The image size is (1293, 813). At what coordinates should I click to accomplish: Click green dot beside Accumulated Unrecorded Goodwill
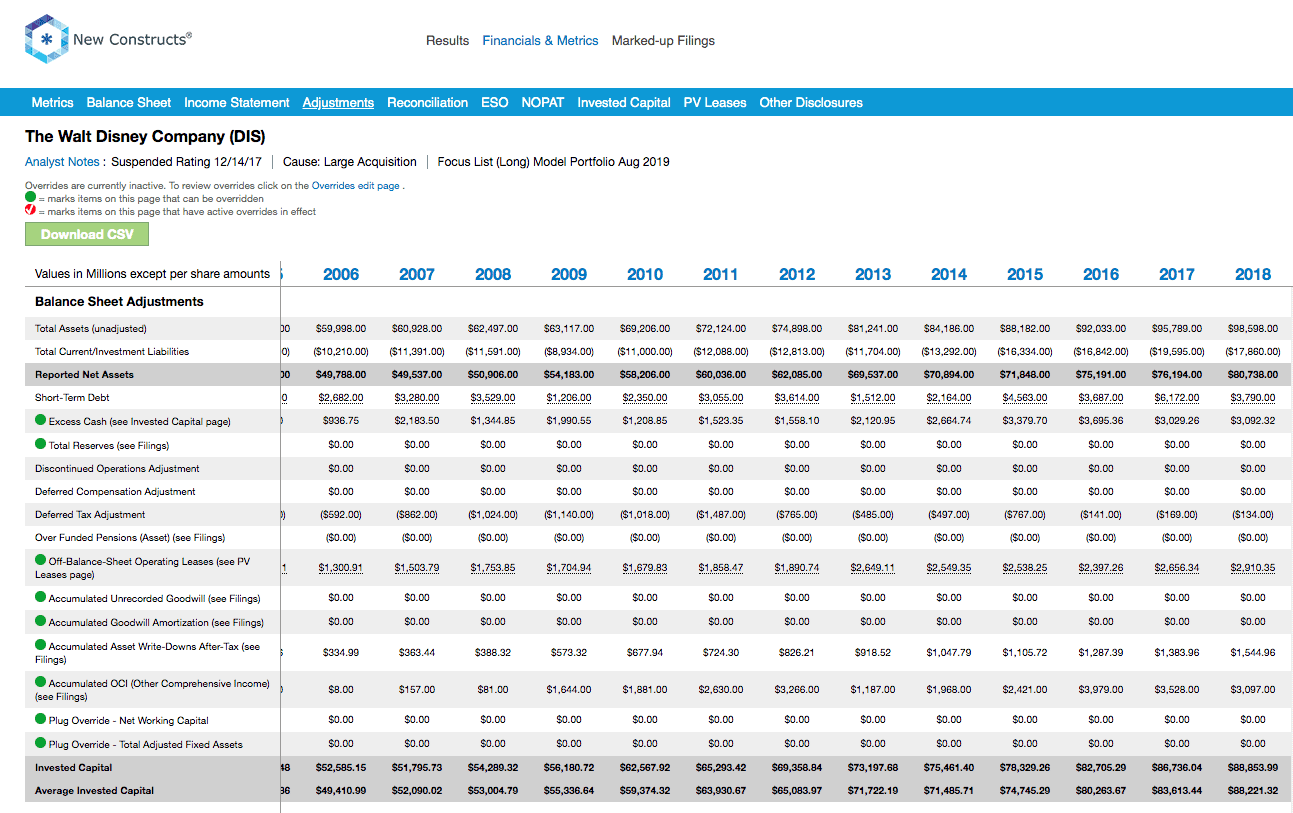(x=40, y=597)
